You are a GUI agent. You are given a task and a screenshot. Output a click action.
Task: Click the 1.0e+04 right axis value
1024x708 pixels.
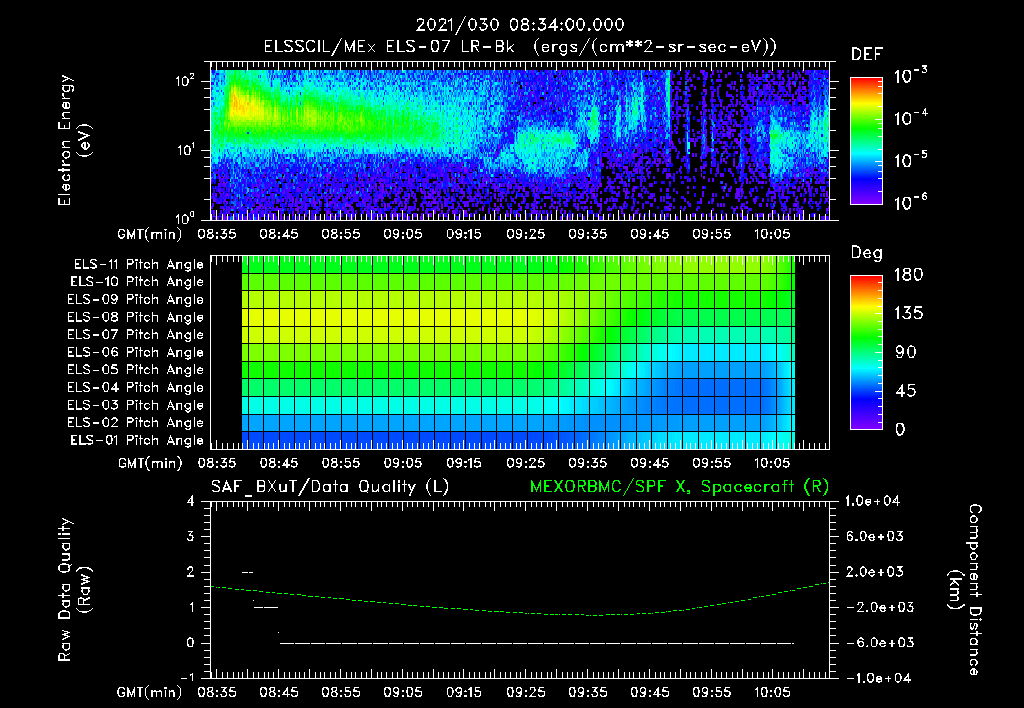872,501
